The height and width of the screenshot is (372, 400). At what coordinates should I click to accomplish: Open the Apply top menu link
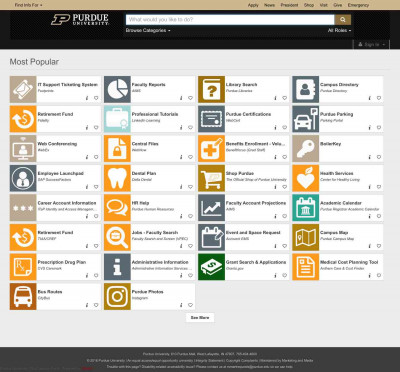253,5
